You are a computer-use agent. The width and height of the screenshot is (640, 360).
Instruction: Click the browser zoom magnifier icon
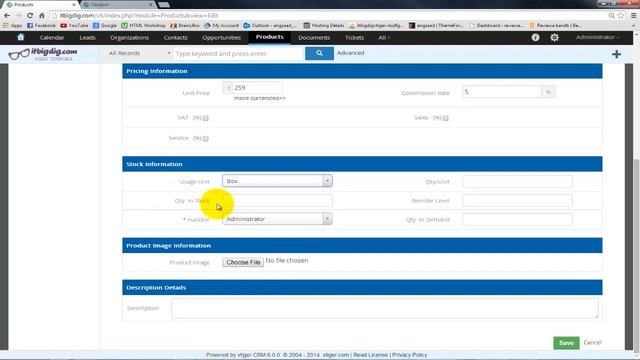611,16
